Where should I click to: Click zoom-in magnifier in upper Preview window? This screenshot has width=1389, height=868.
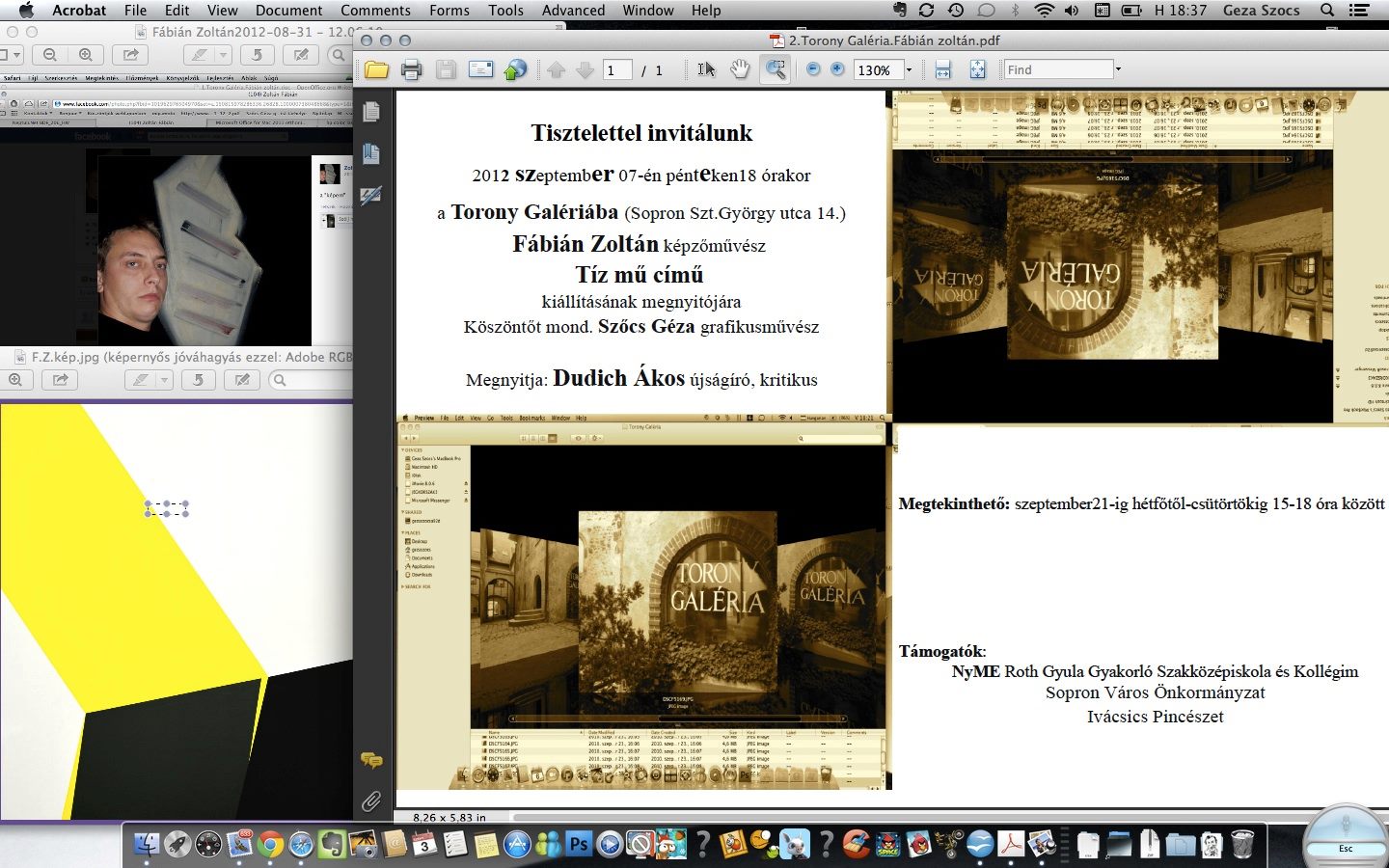tap(85, 55)
